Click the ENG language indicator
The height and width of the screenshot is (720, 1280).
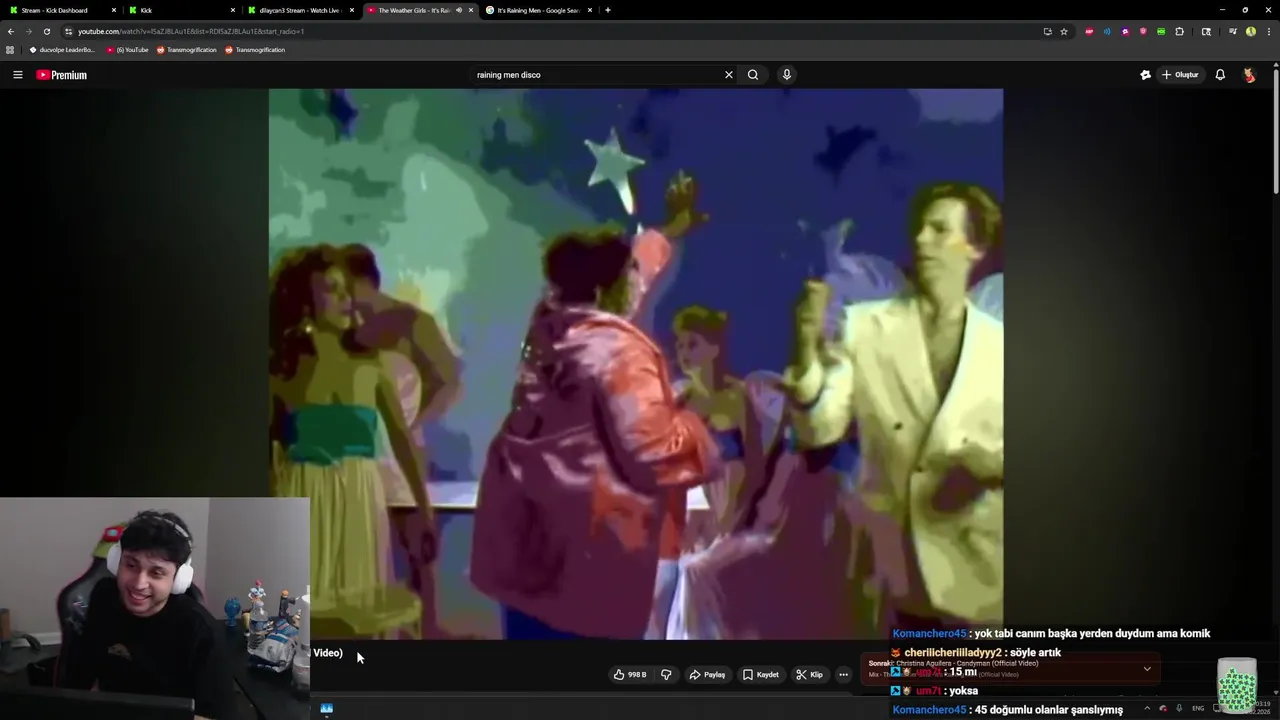pyautogui.click(x=1198, y=708)
